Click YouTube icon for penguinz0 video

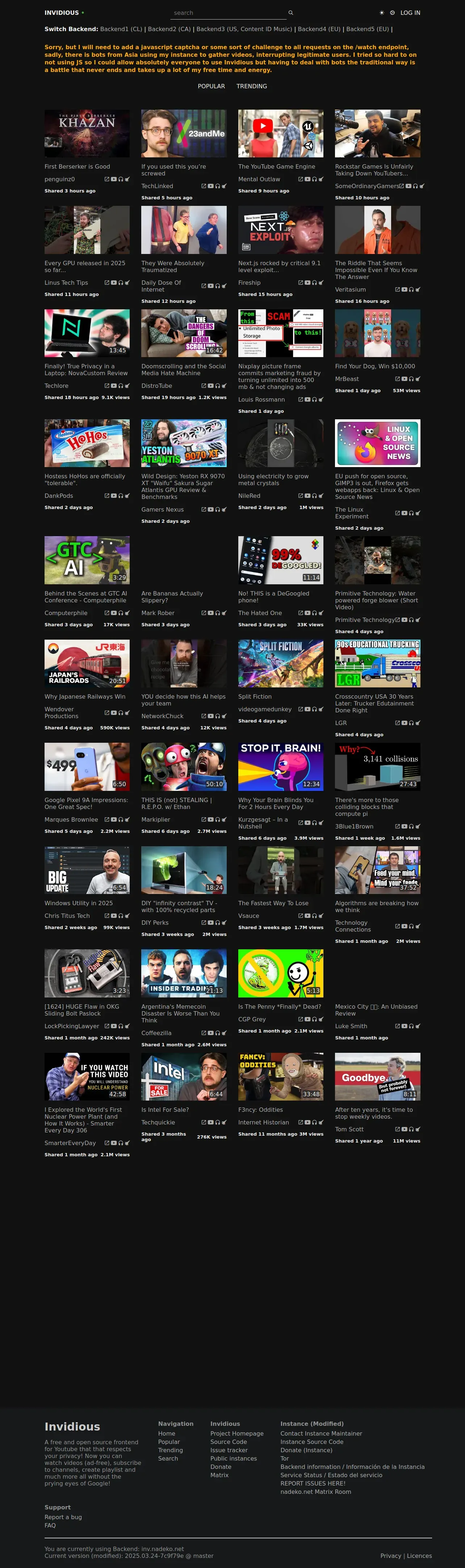(x=114, y=179)
